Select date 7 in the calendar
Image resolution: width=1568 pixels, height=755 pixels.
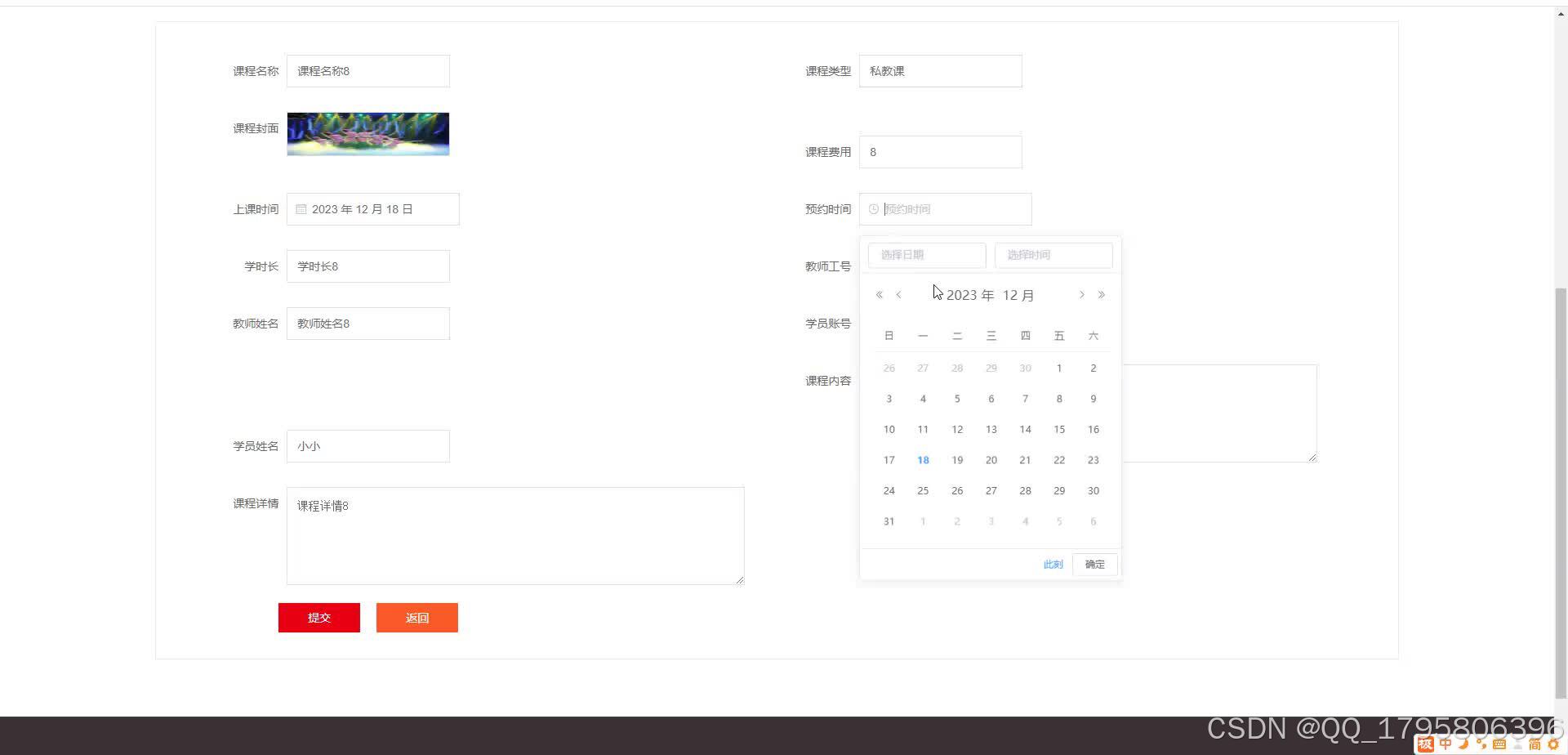pyautogui.click(x=1025, y=399)
